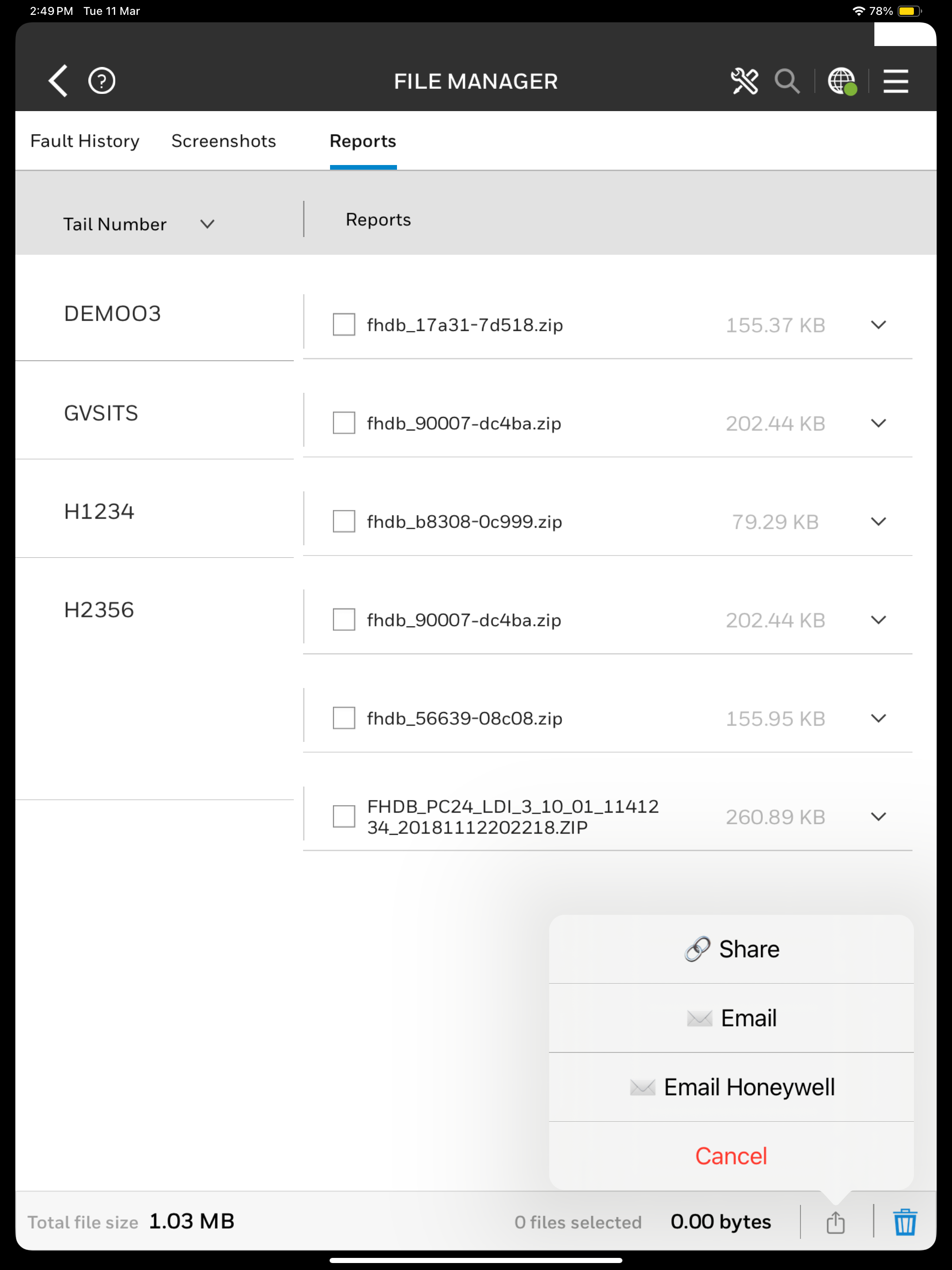
Task: Select the Reports tab
Action: click(363, 141)
